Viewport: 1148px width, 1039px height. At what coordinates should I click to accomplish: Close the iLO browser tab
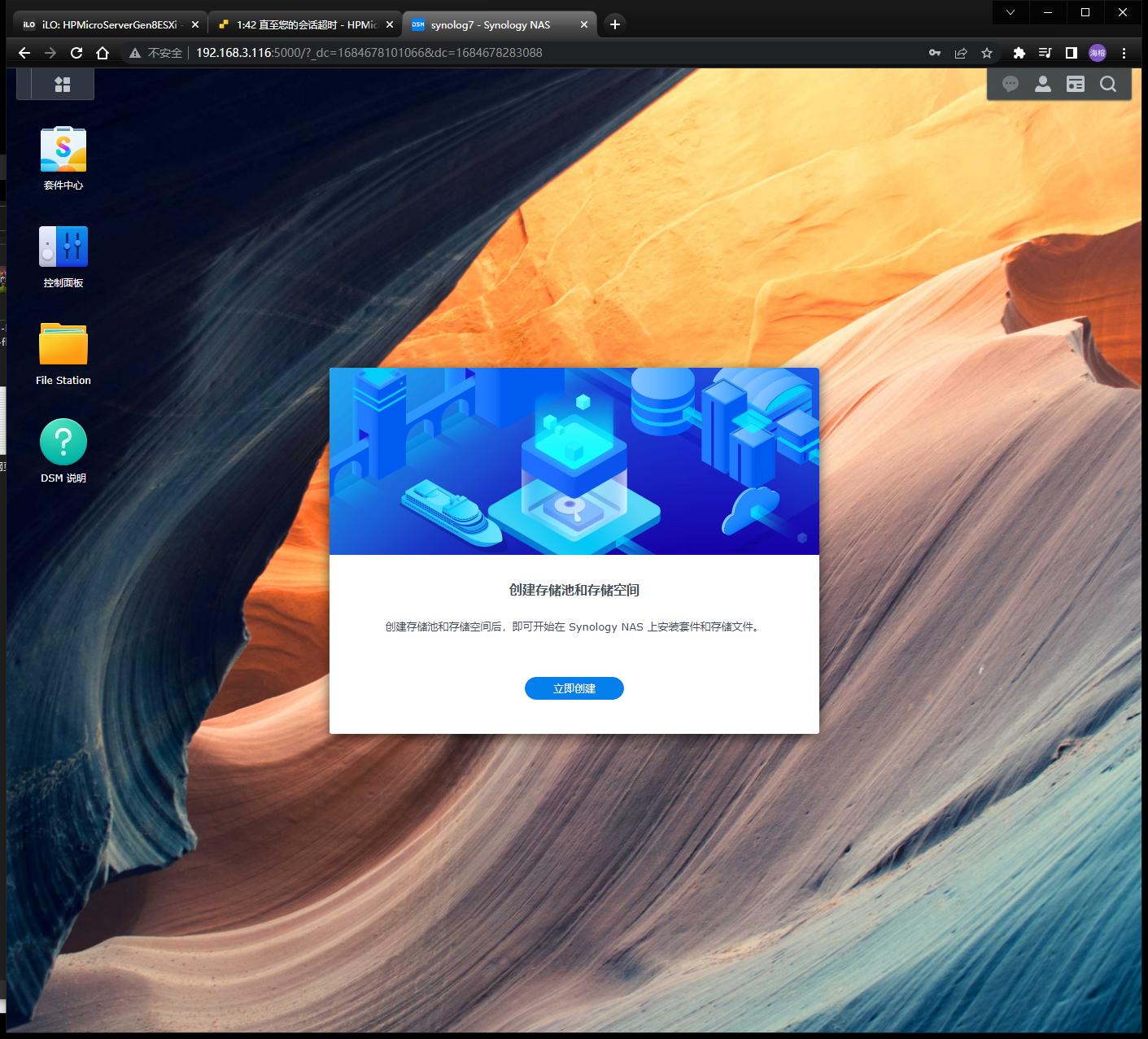click(194, 24)
